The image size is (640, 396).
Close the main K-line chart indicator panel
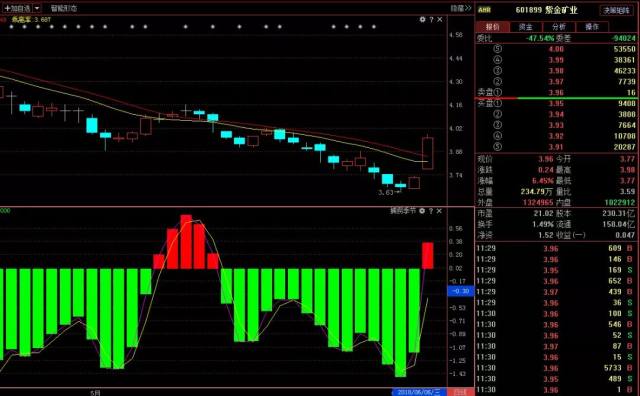(440, 19)
